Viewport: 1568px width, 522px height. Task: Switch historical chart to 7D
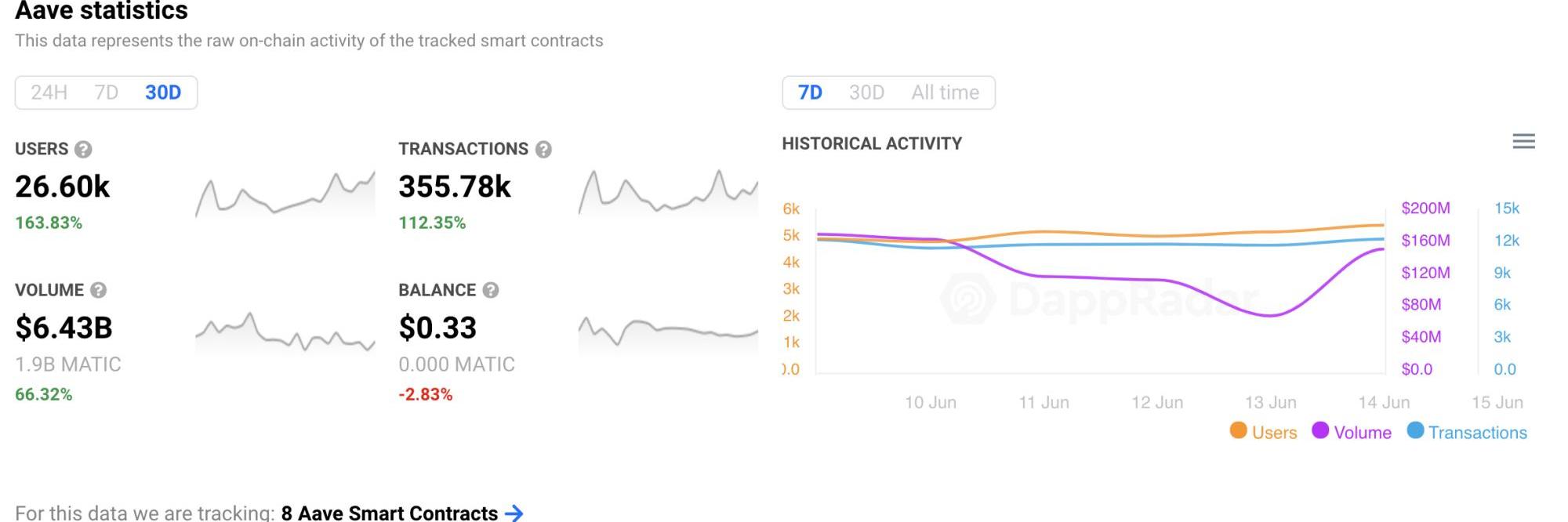pos(810,92)
